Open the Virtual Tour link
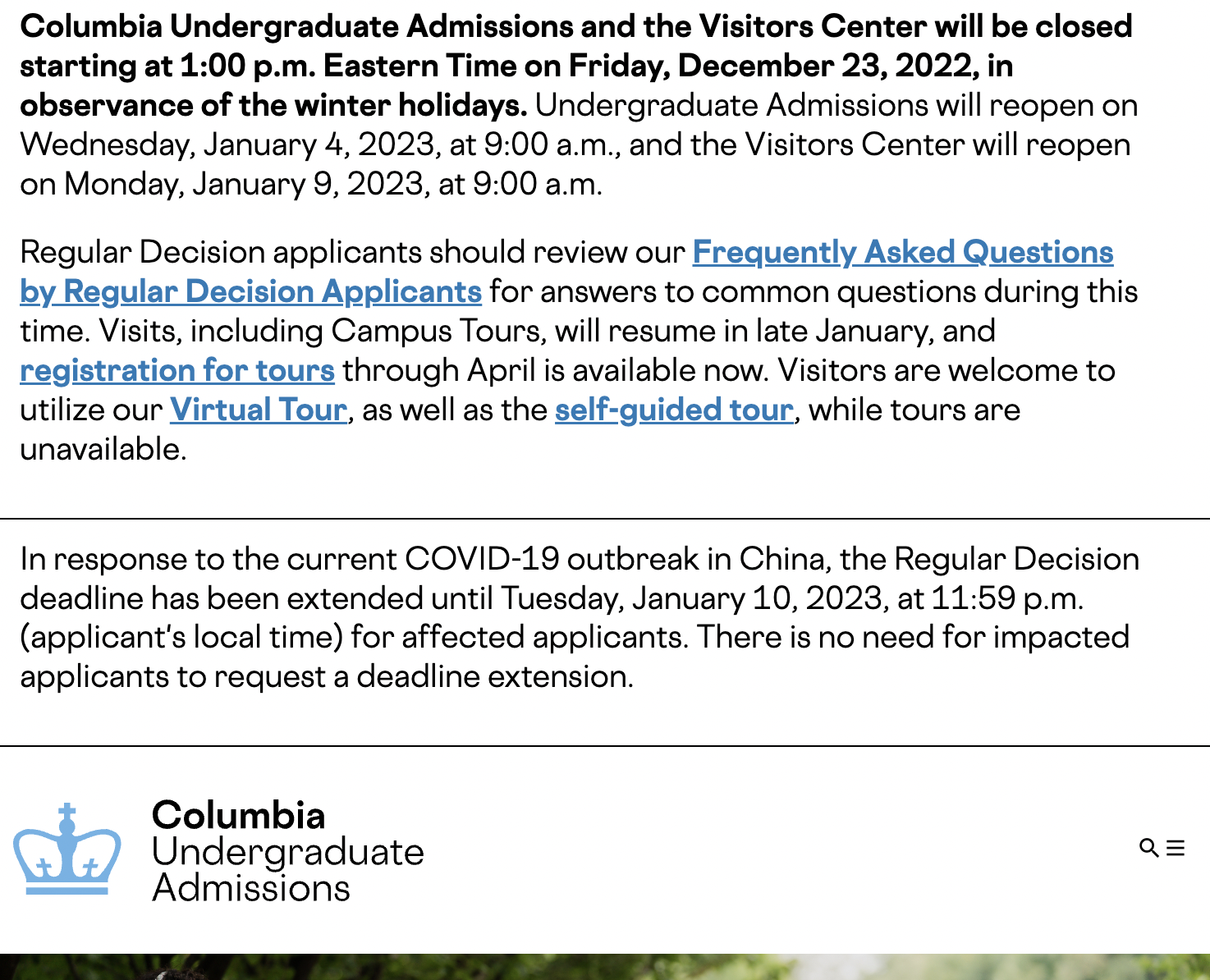 (x=259, y=410)
